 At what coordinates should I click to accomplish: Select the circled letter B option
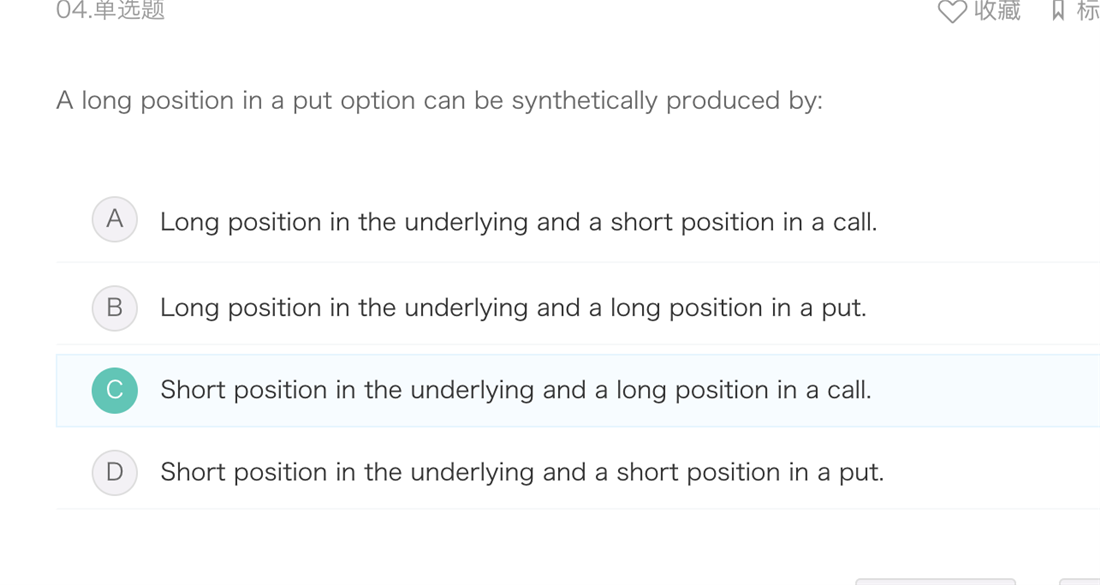114,308
